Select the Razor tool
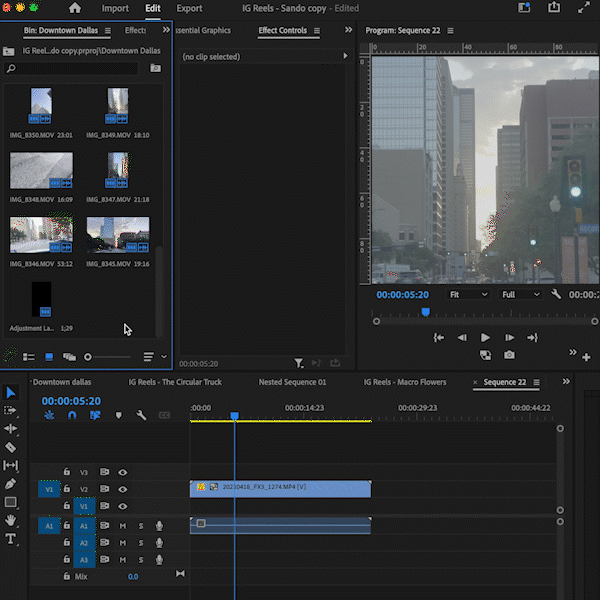 [11, 447]
